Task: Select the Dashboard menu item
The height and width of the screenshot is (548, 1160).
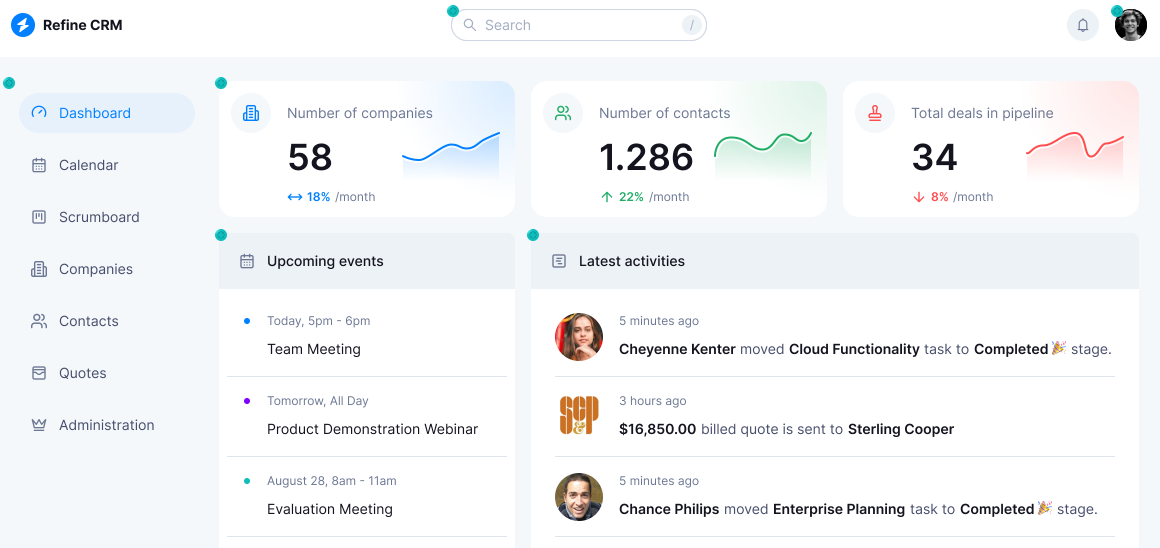Action: click(x=107, y=113)
